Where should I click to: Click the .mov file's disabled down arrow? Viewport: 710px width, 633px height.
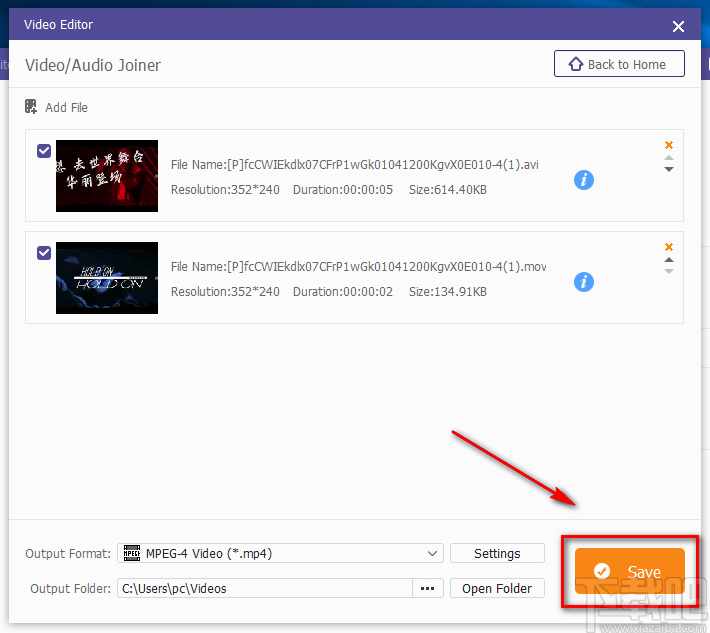tap(669, 271)
